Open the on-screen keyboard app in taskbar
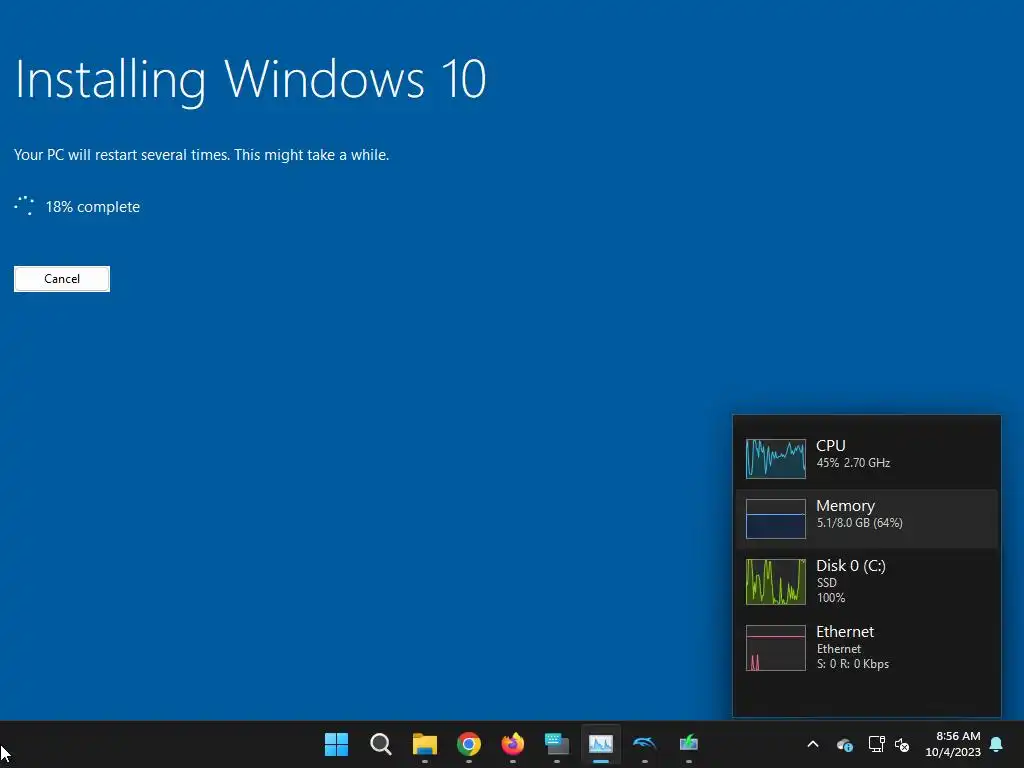Viewport: 1024px width, 768px height. click(x=557, y=744)
